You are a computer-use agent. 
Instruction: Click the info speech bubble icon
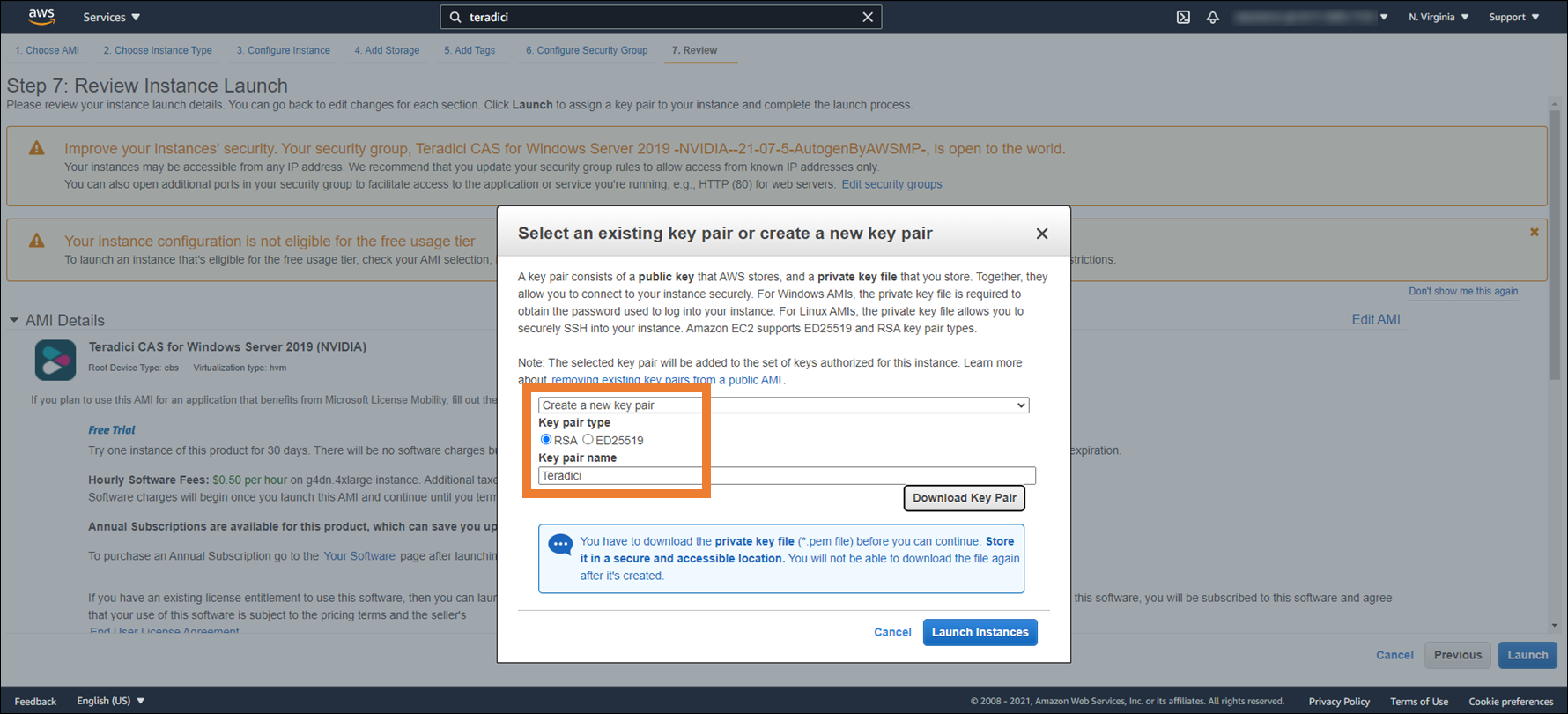pyautogui.click(x=560, y=544)
